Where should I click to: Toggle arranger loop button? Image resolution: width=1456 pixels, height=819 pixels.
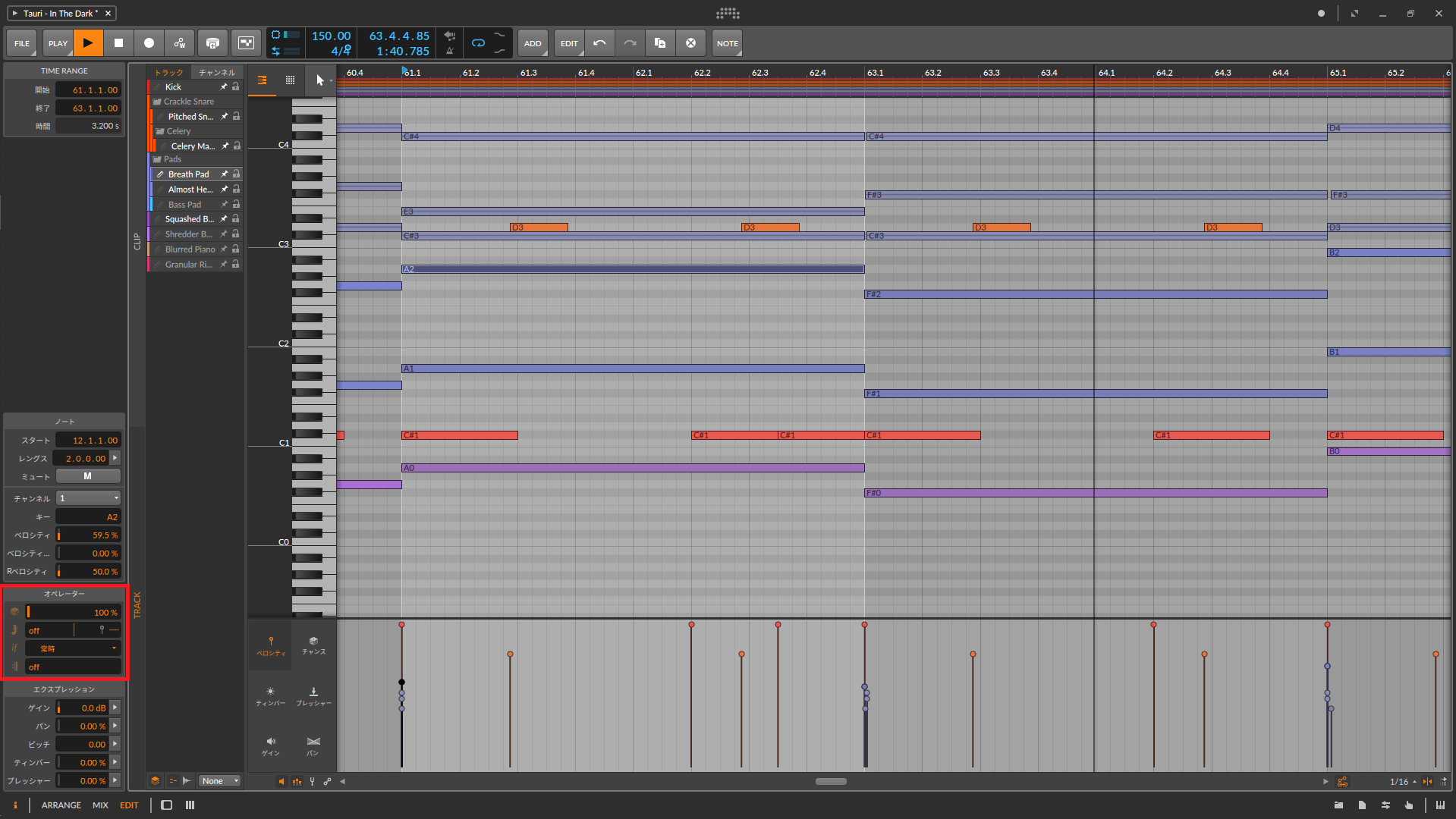coord(478,43)
